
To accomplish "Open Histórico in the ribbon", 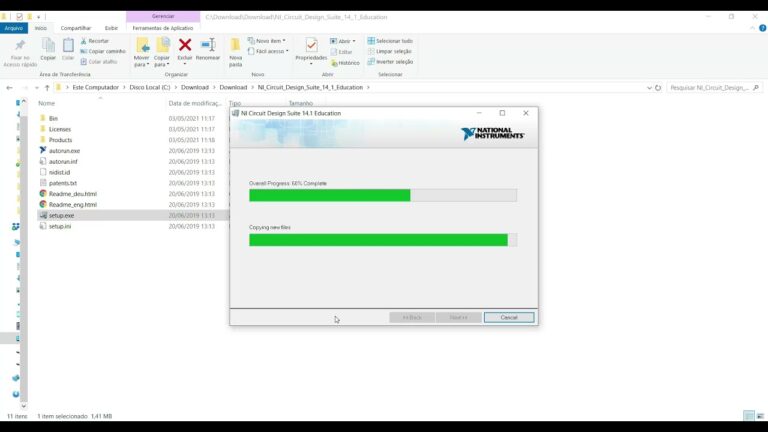I will point(345,63).
